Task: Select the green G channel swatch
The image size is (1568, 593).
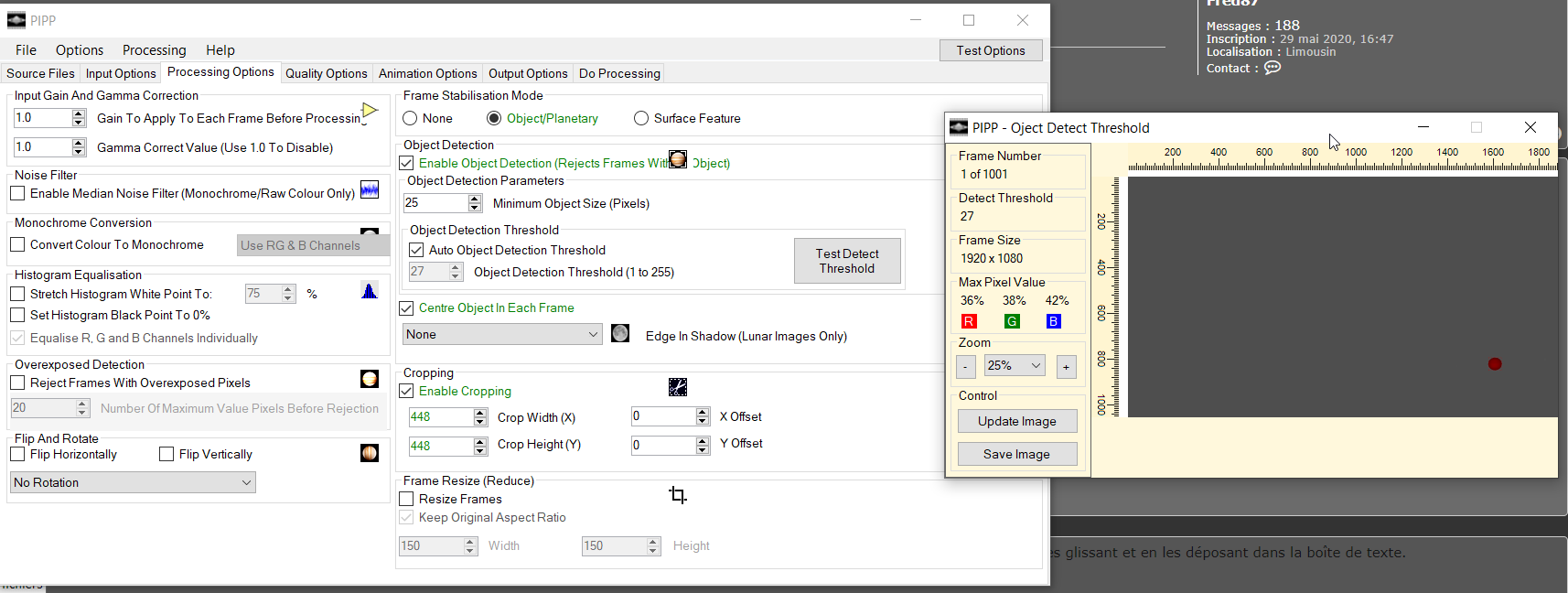Action: click(1012, 321)
